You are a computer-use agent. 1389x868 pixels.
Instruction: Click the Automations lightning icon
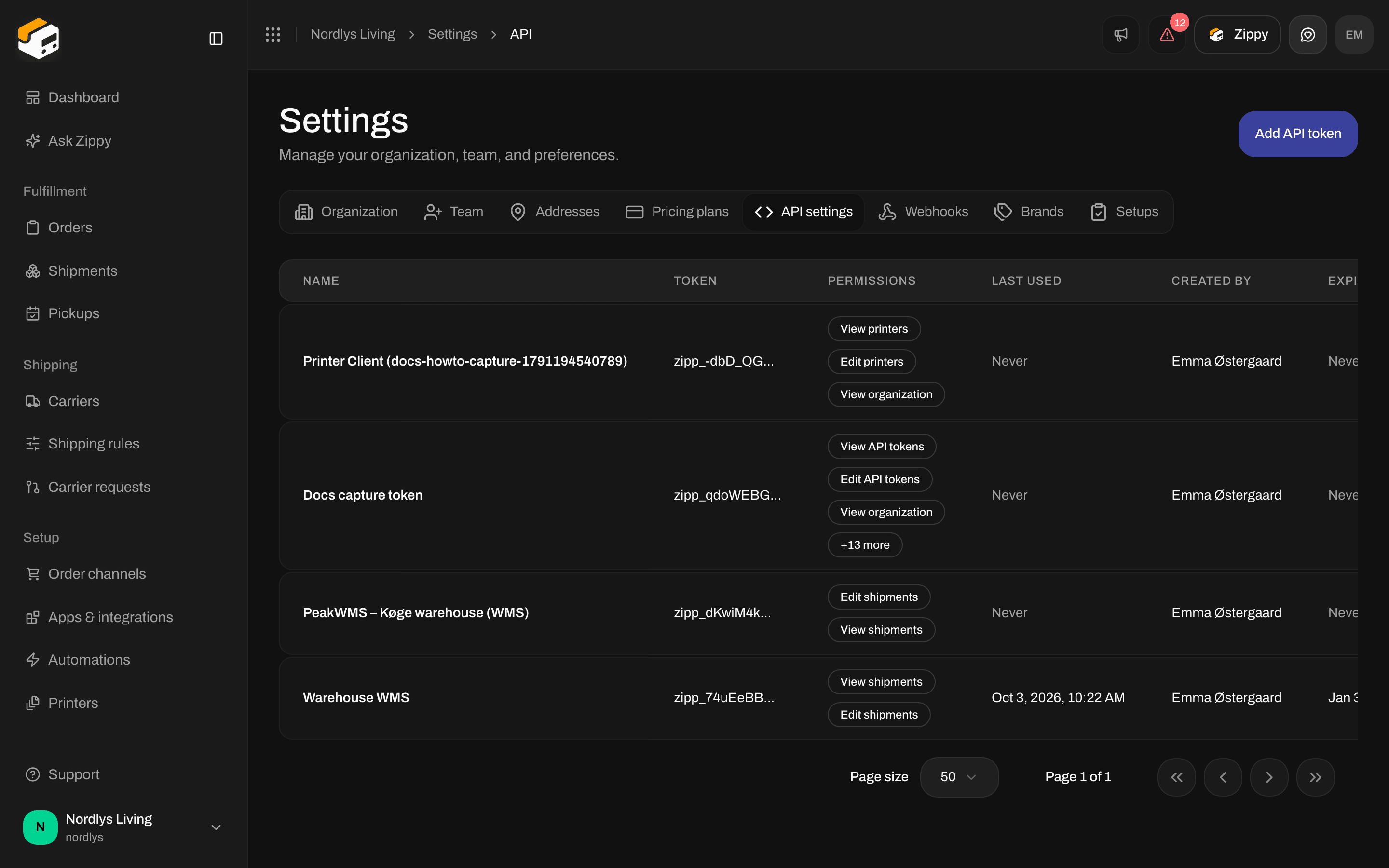[33, 660]
